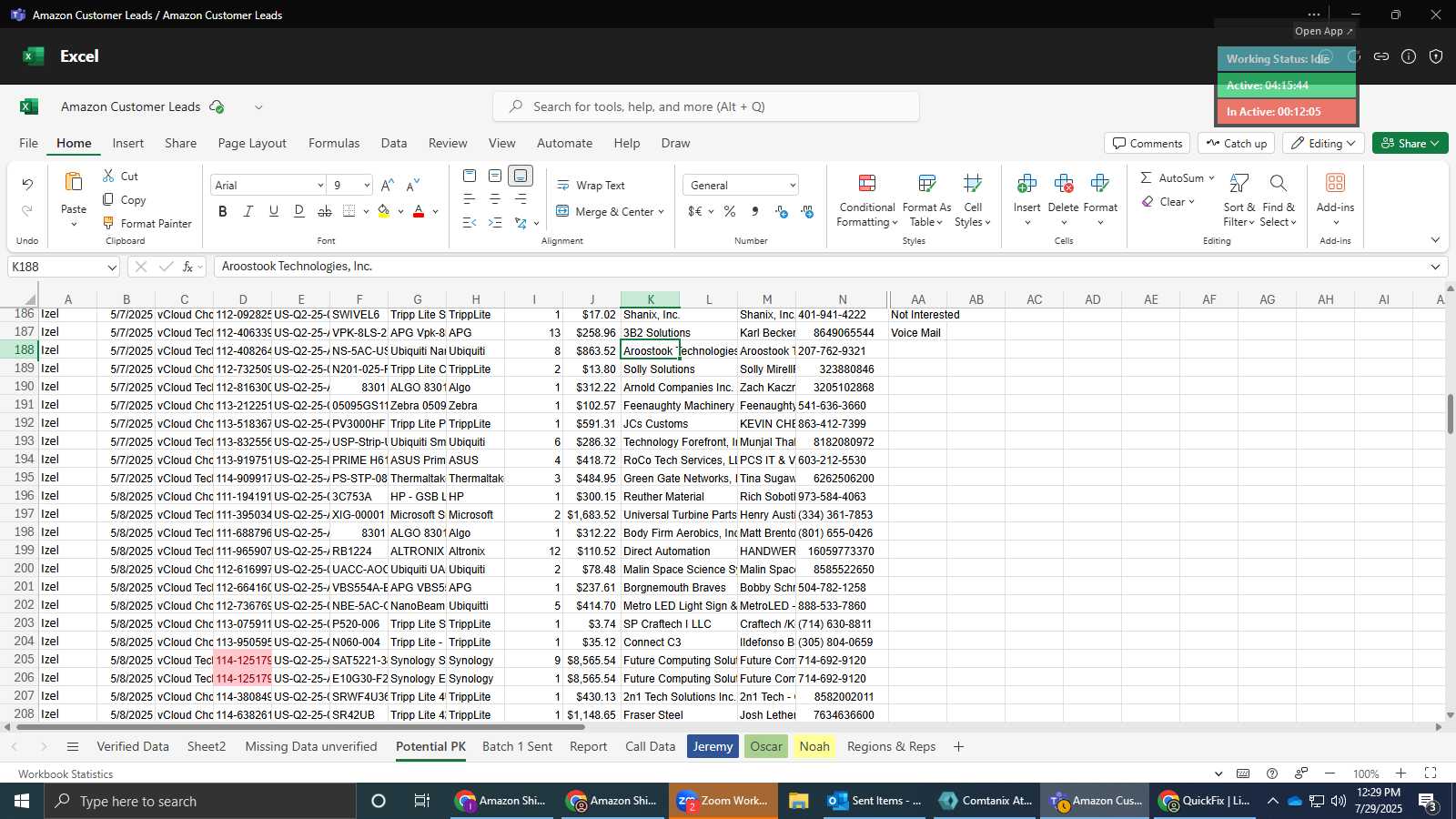Screen dimensions: 1456x819
Task: Collapse the ribbon with chevron
Action: [x=1435, y=240]
